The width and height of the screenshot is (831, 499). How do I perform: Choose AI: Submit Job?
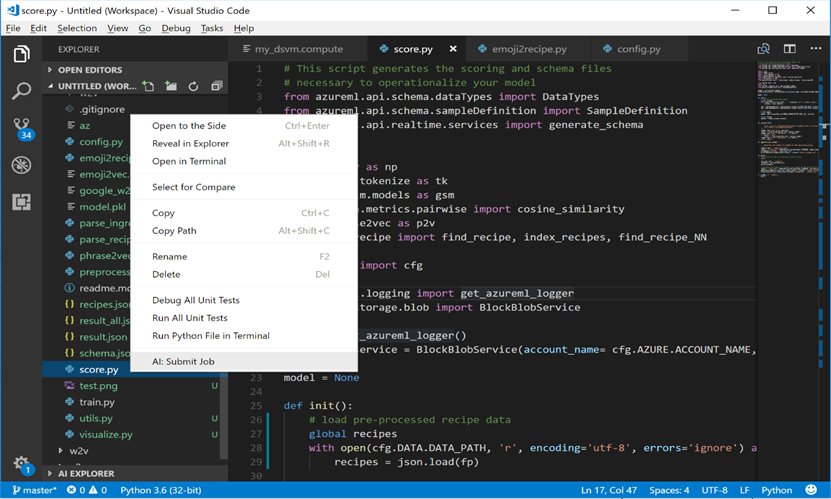(244, 362)
